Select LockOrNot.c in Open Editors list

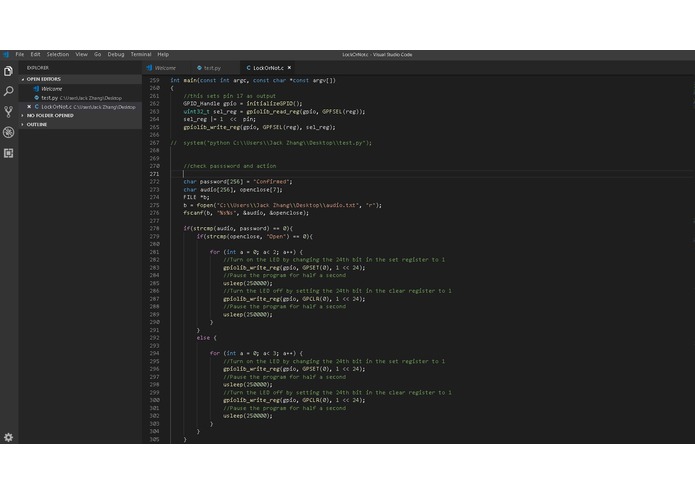80,107
